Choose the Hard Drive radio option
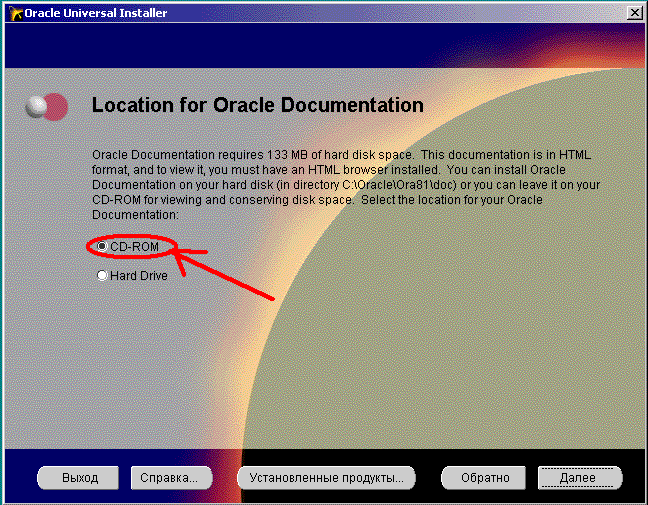Viewport: 648px width, 505px height. tap(102, 275)
